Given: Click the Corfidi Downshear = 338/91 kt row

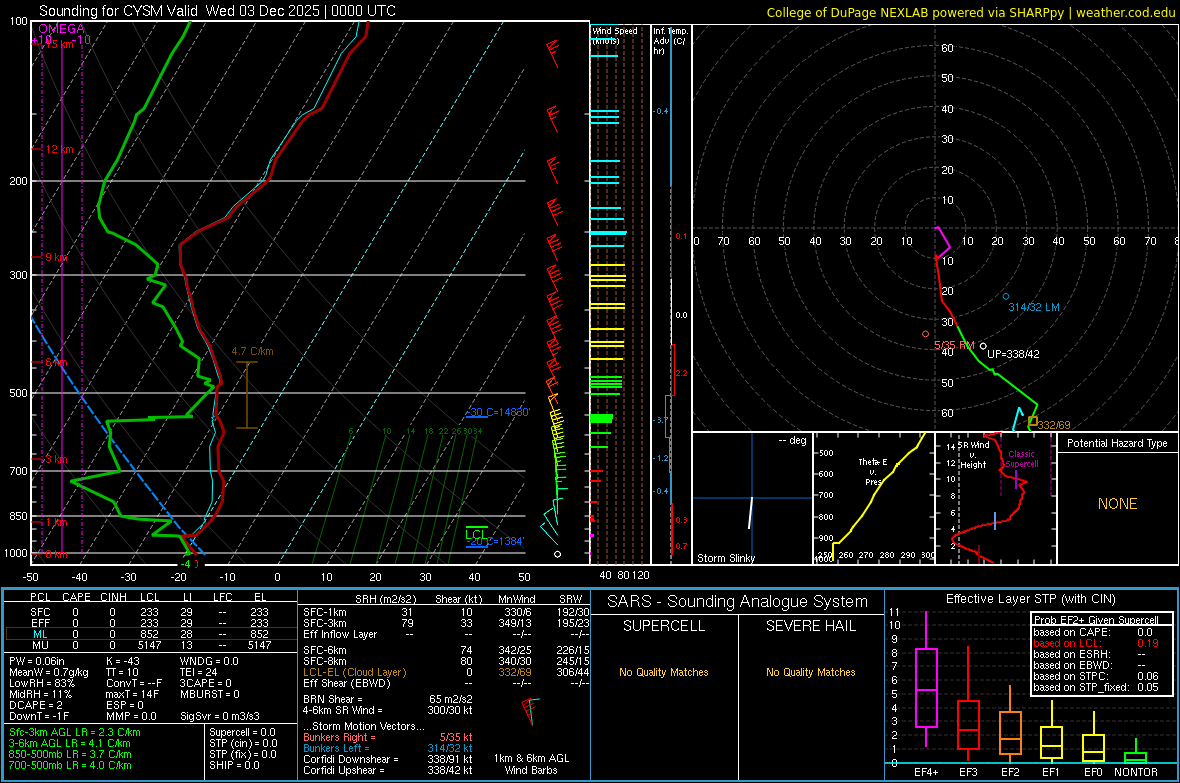Looking at the screenshot, I should tap(388, 759).
